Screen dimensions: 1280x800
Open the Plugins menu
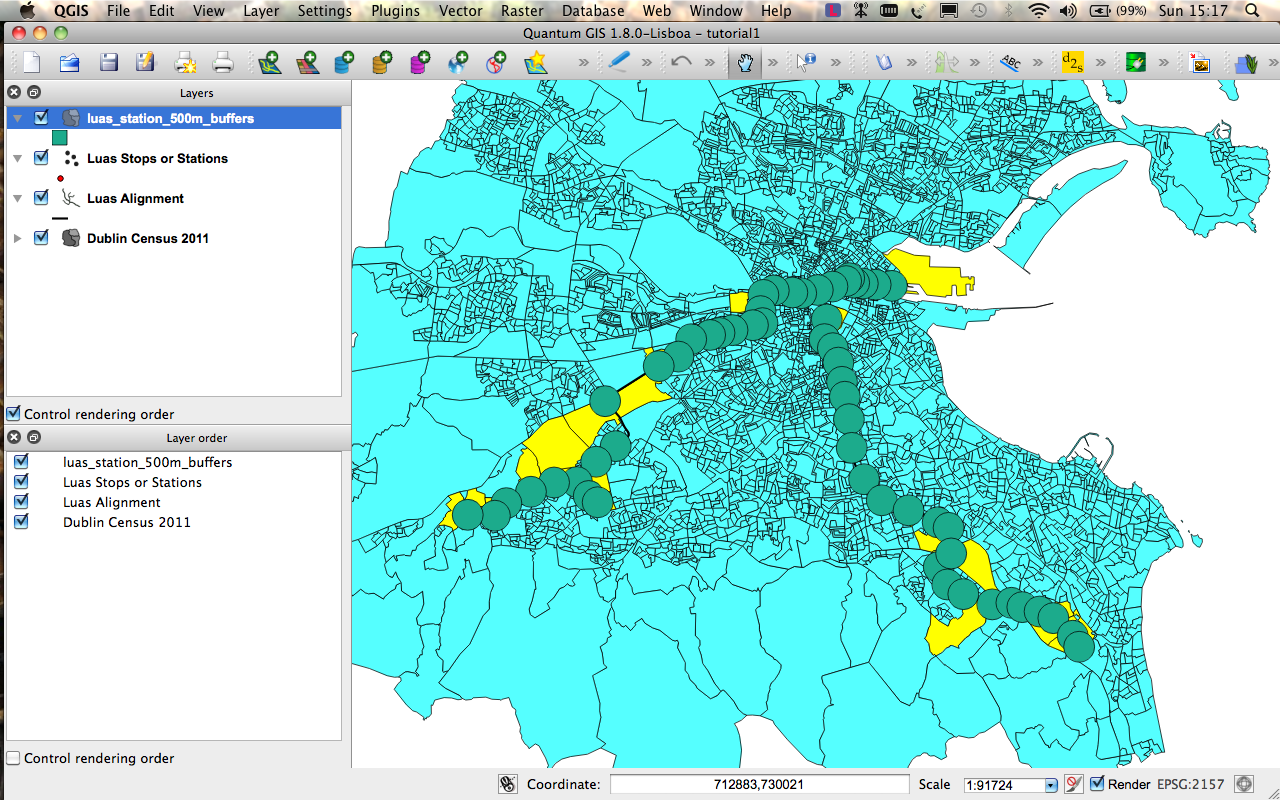pyautogui.click(x=395, y=11)
